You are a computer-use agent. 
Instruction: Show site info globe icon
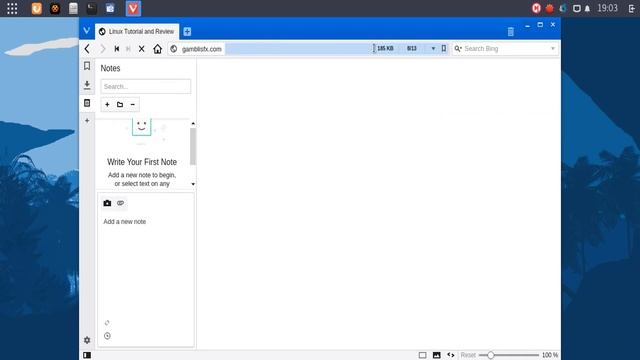click(x=173, y=49)
